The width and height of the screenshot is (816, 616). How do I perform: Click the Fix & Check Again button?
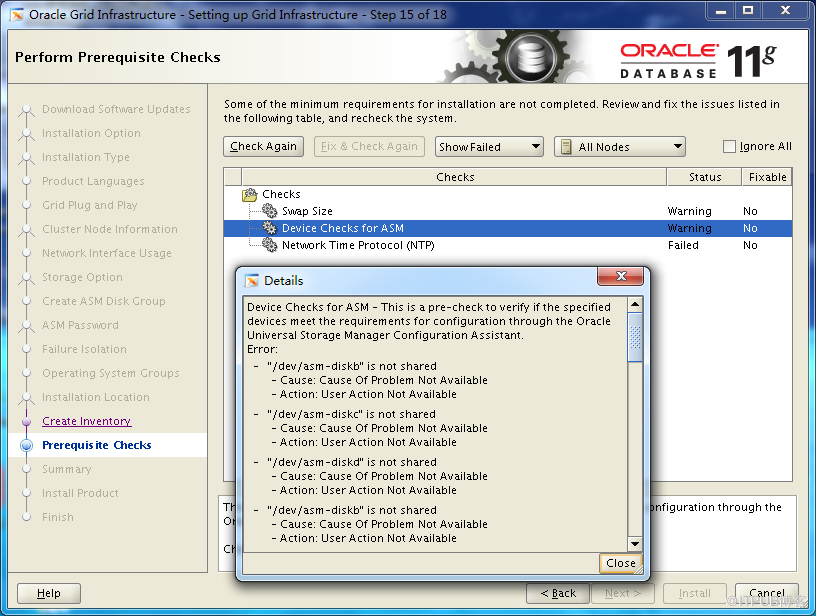369,147
